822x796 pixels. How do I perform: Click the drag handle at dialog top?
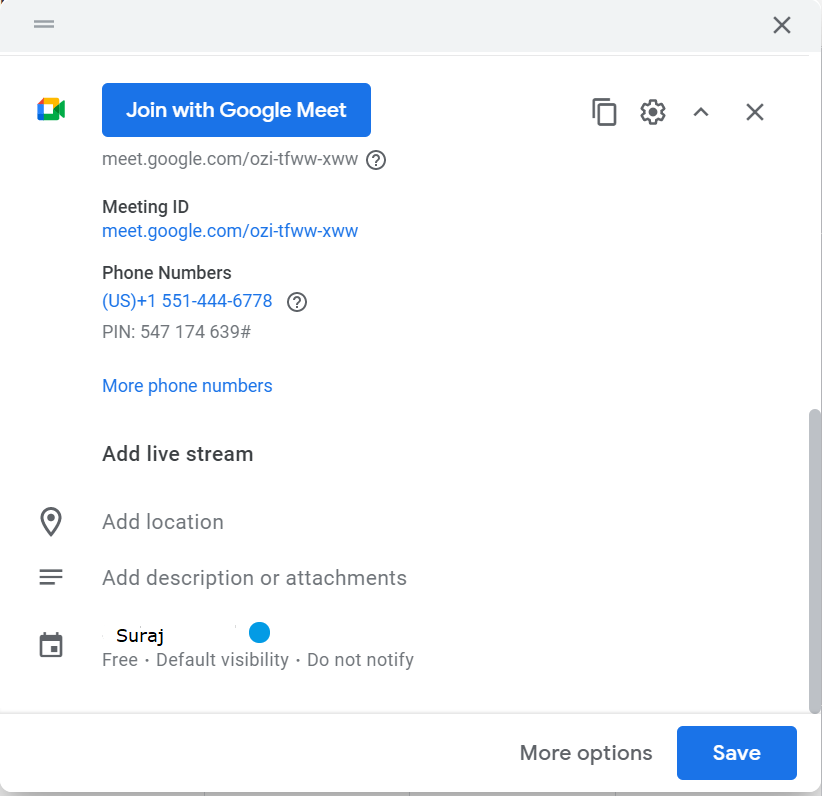coord(44,24)
